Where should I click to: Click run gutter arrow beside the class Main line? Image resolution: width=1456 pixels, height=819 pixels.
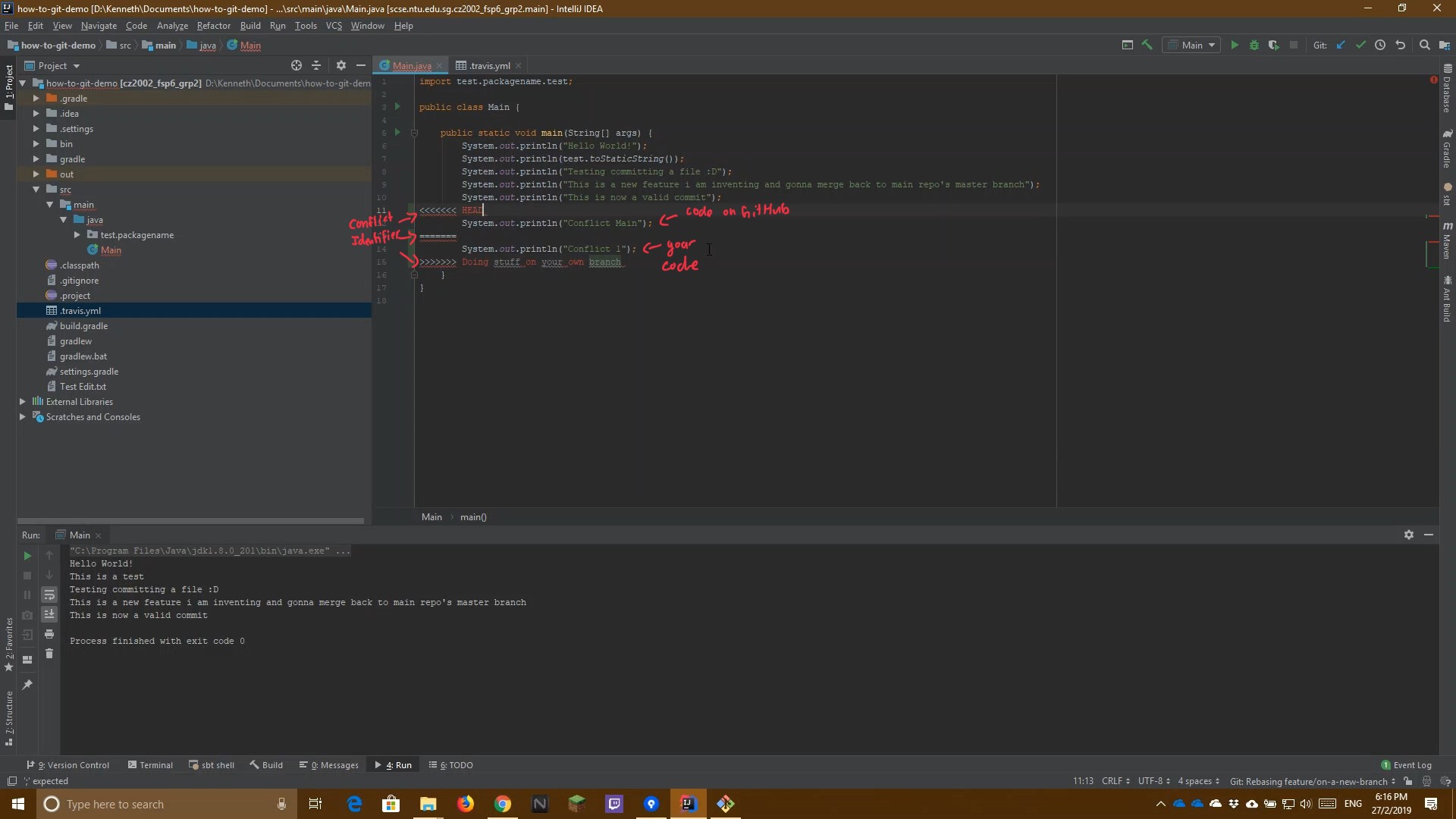[397, 107]
